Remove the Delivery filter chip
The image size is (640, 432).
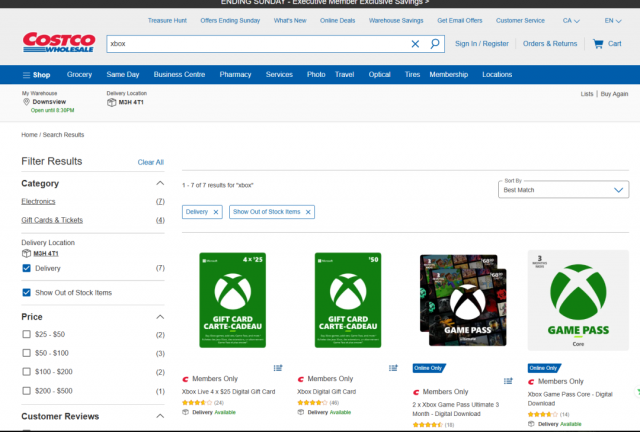point(216,212)
